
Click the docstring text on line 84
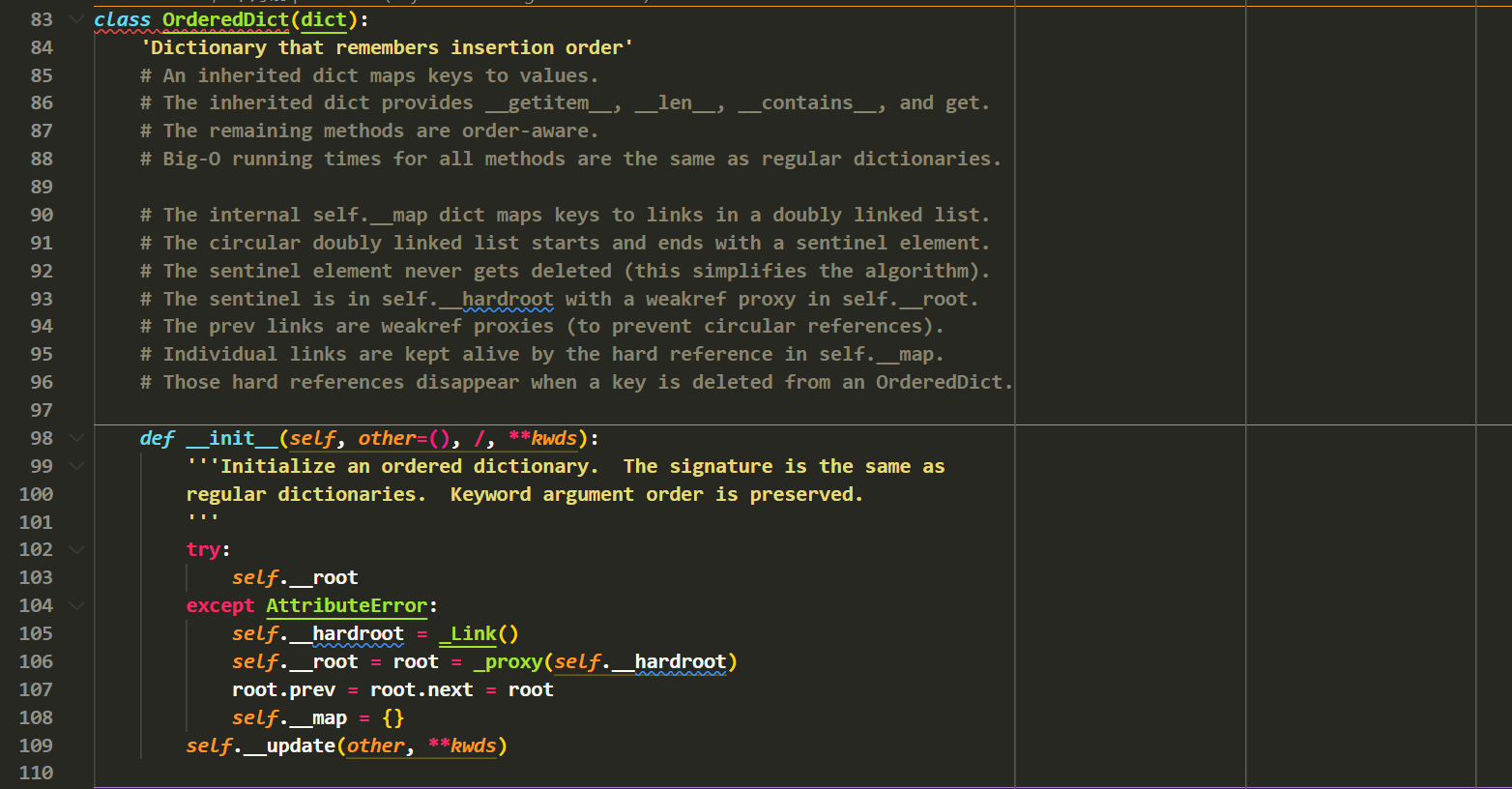387,46
